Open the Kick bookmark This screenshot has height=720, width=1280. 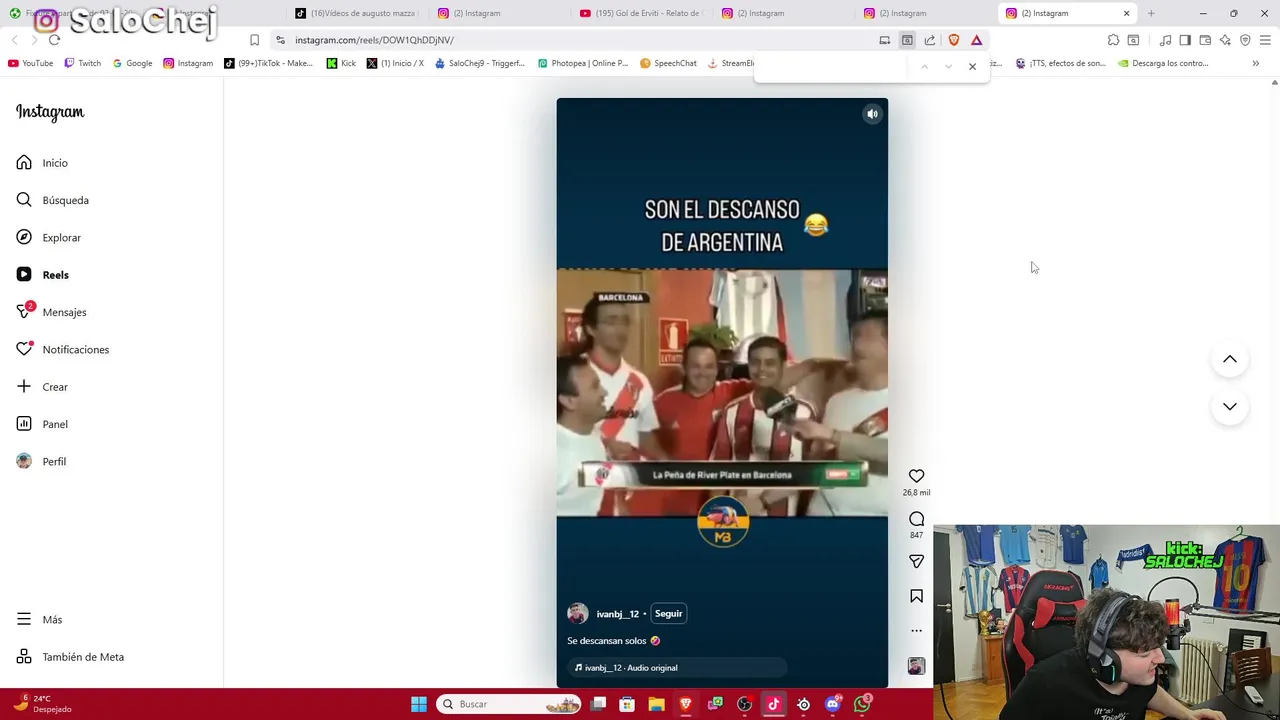point(341,63)
